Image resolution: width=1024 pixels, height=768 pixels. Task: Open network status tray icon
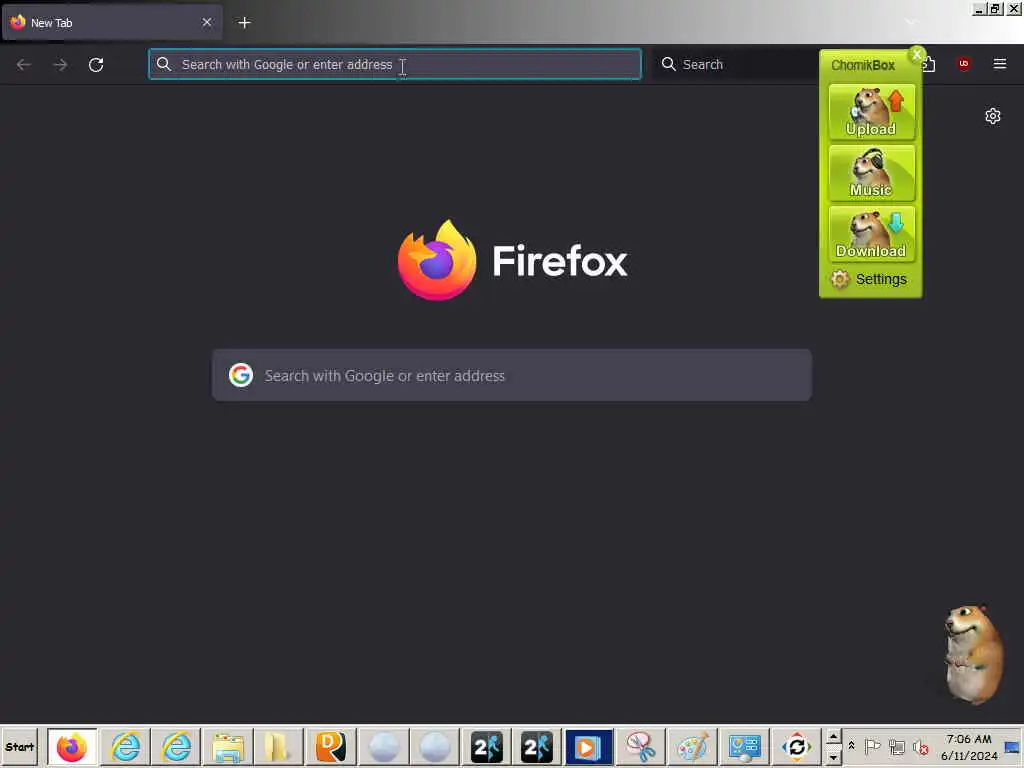[897, 746]
